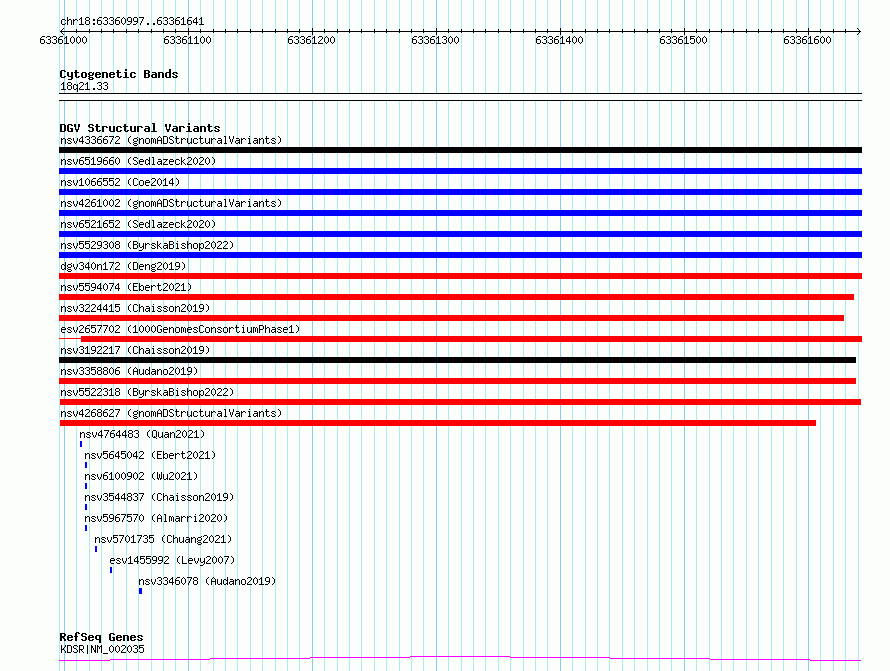Open dgv340n172 (Deng2019) variant label
The width and height of the screenshot is (890, 671).
point(123,266)
